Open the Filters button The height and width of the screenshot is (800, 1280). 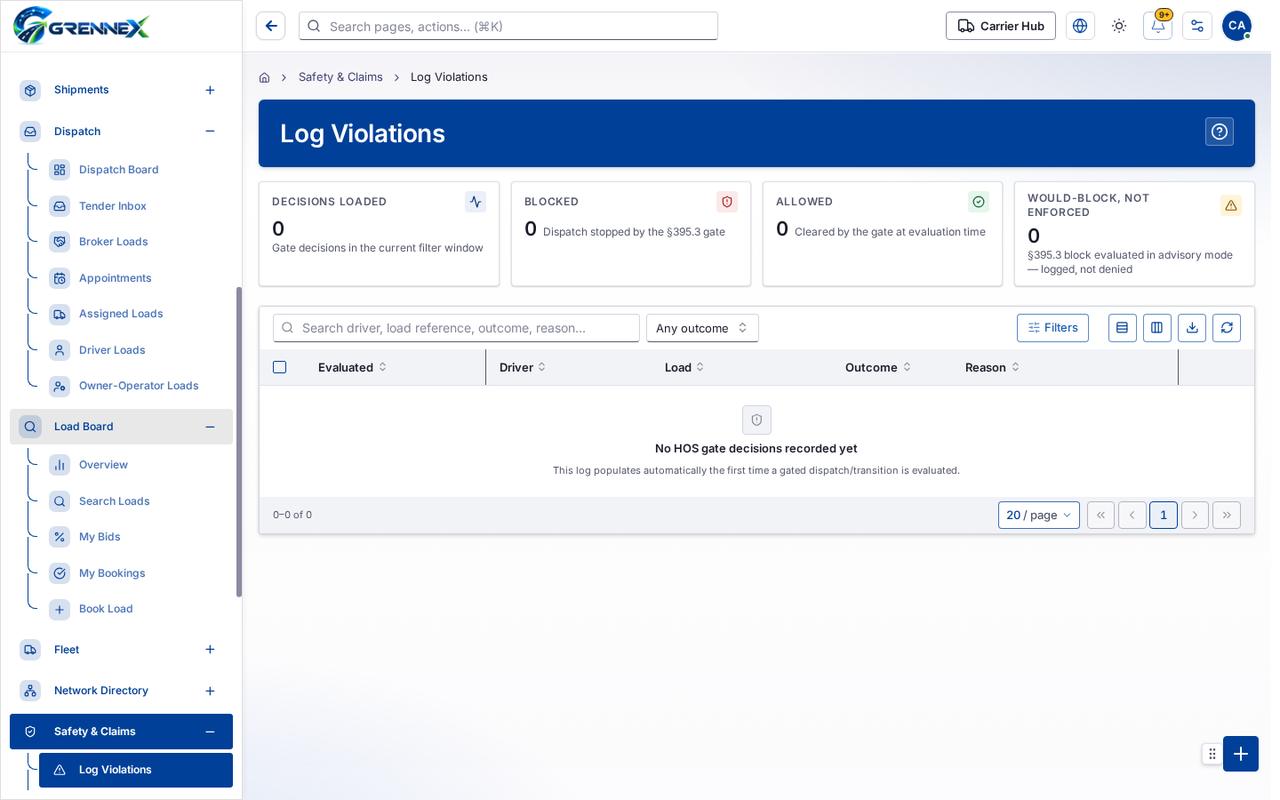tap(1053, 328)
